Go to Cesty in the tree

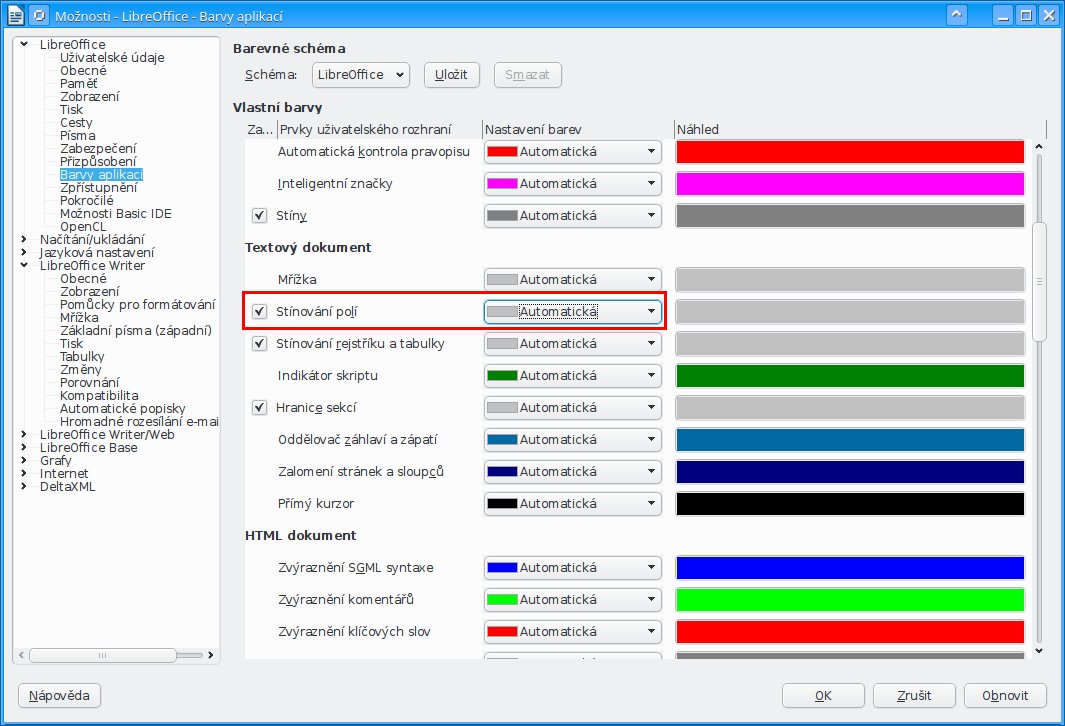pos(76,123)
